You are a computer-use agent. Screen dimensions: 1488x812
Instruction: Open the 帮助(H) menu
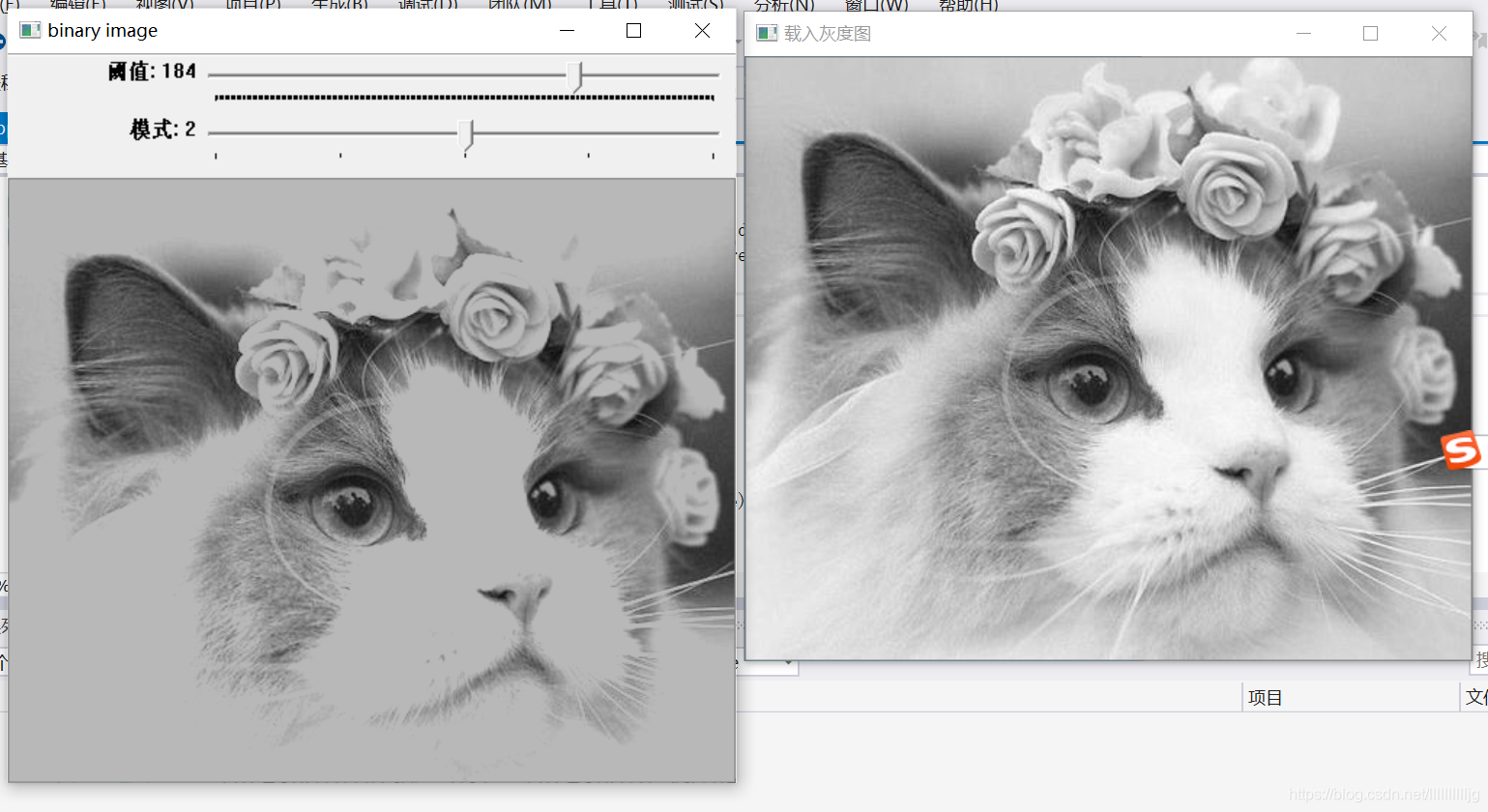point(968,5)
